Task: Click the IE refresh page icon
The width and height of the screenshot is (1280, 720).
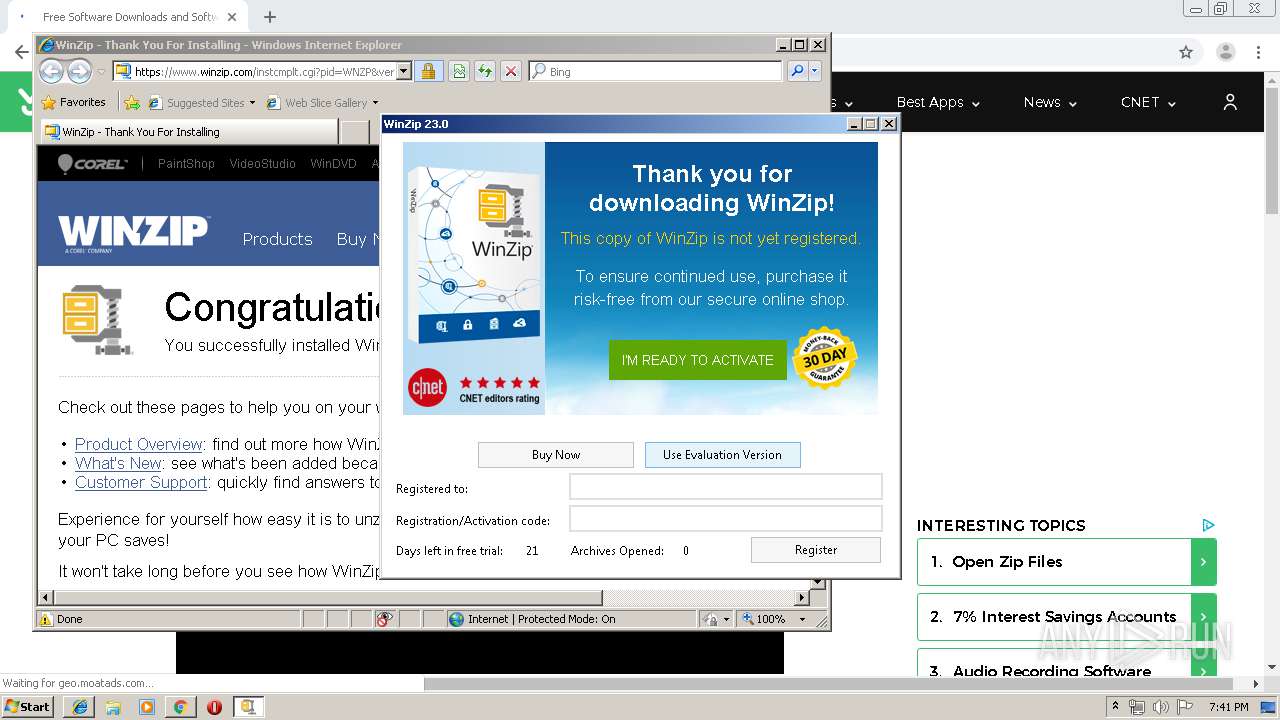Action: pyautogui.click(x=485, y=71)
